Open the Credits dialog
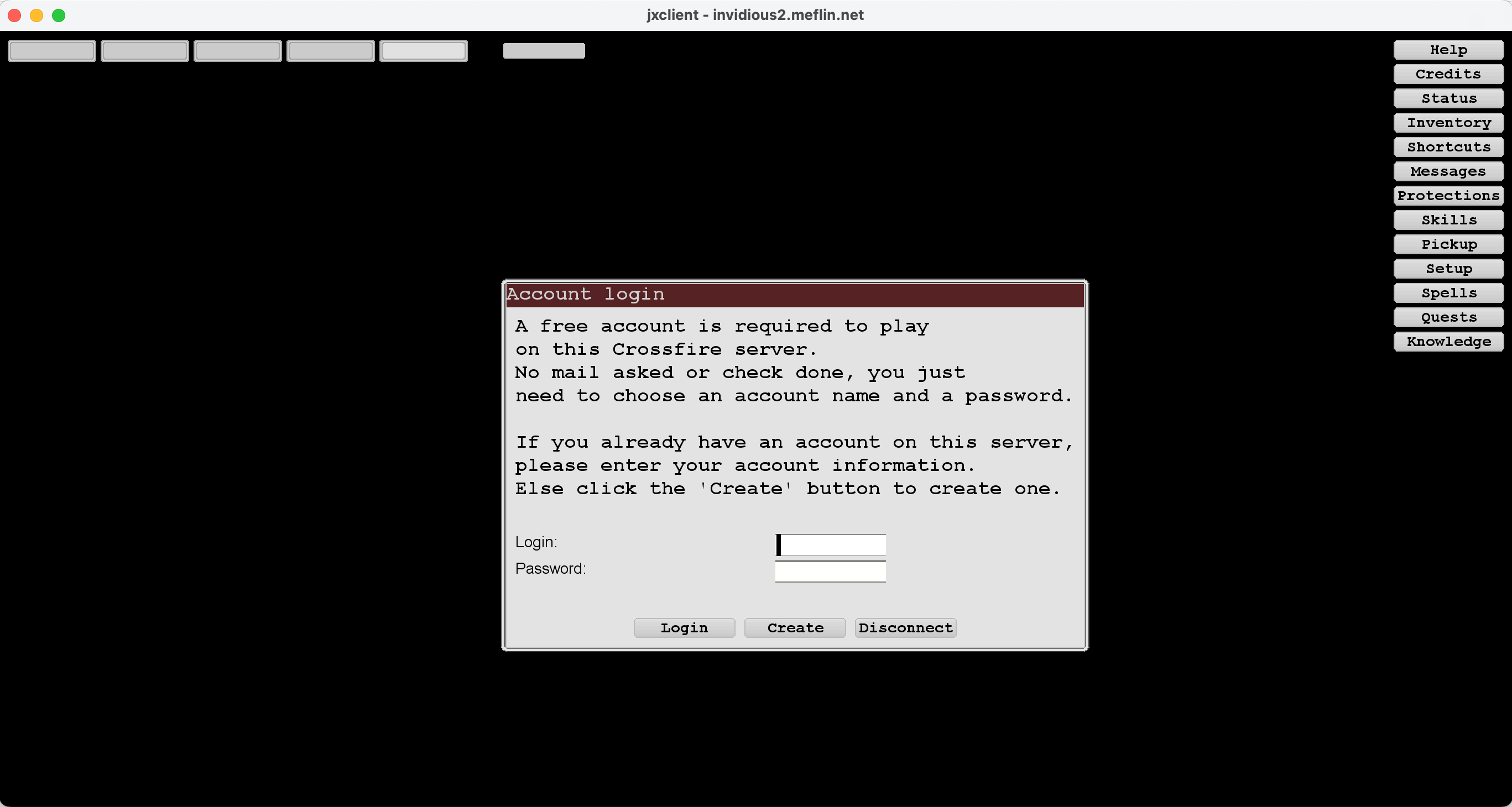Image resolution: width=1512 pixels, height=807 pixels. point(1448,75)
